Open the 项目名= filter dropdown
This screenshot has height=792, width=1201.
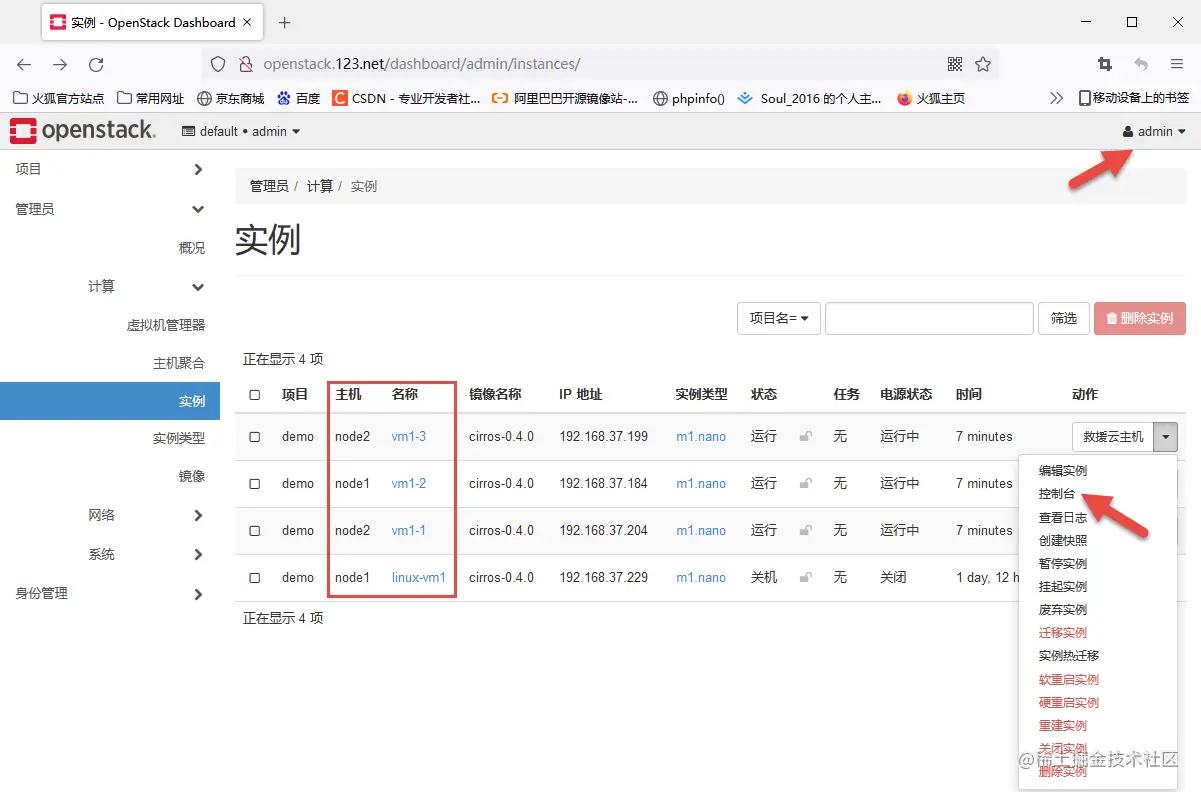coord(778,318)
